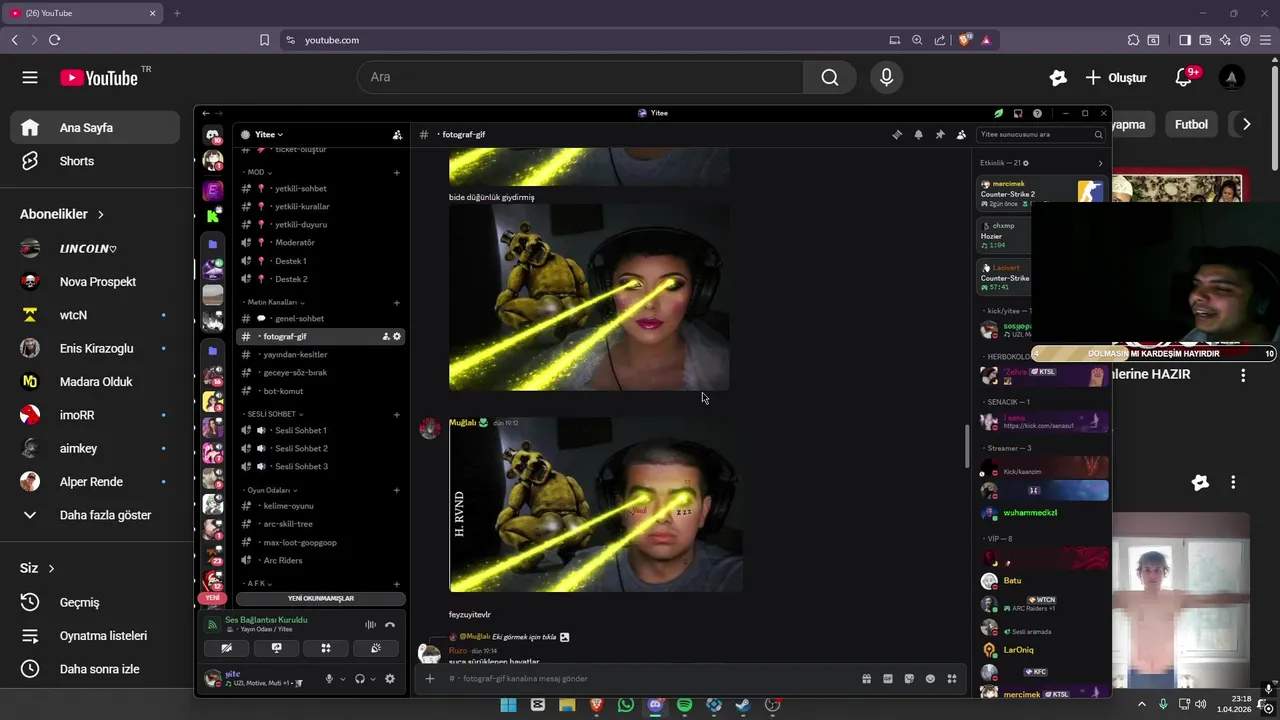Open WhatsApp from Windows taskbar

626,705
